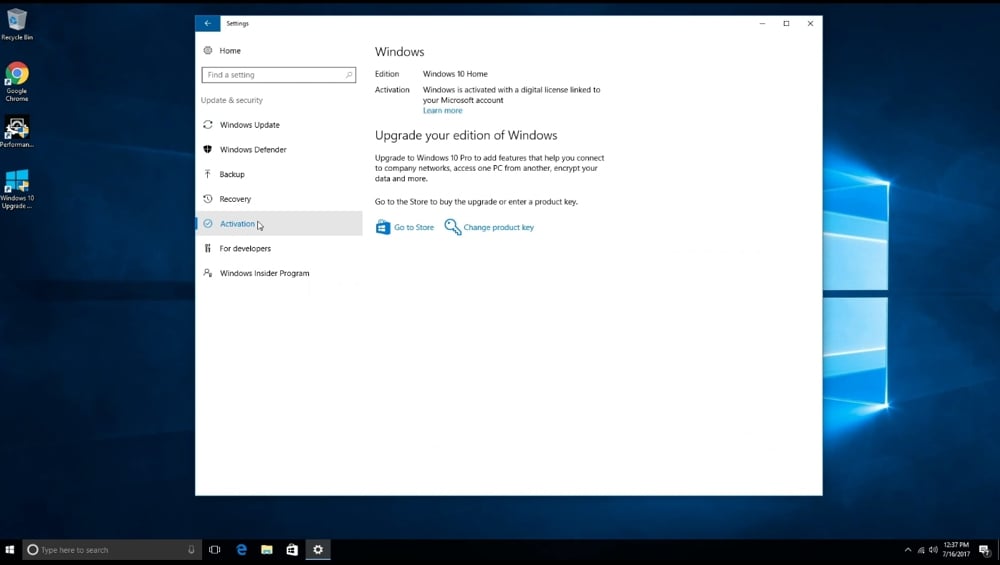Click the Settings back arrow button
Image resolution: width=1000 pixels, height=565 pixels.
(207, 23)
